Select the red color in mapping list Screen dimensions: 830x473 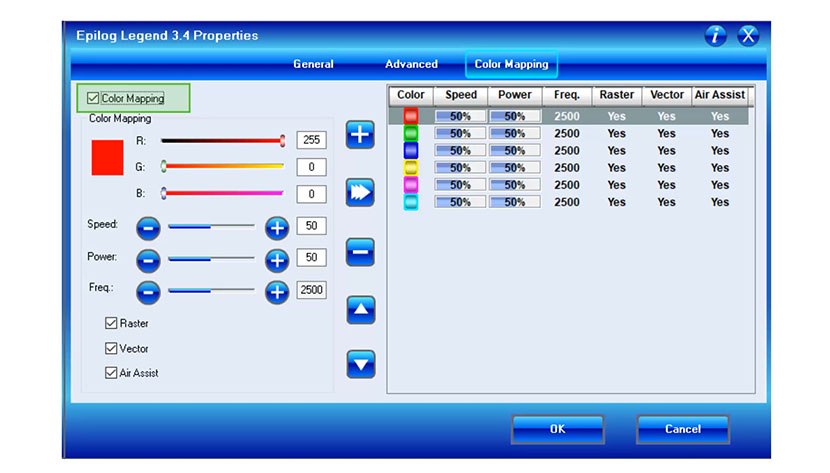[x=411, y=116]
